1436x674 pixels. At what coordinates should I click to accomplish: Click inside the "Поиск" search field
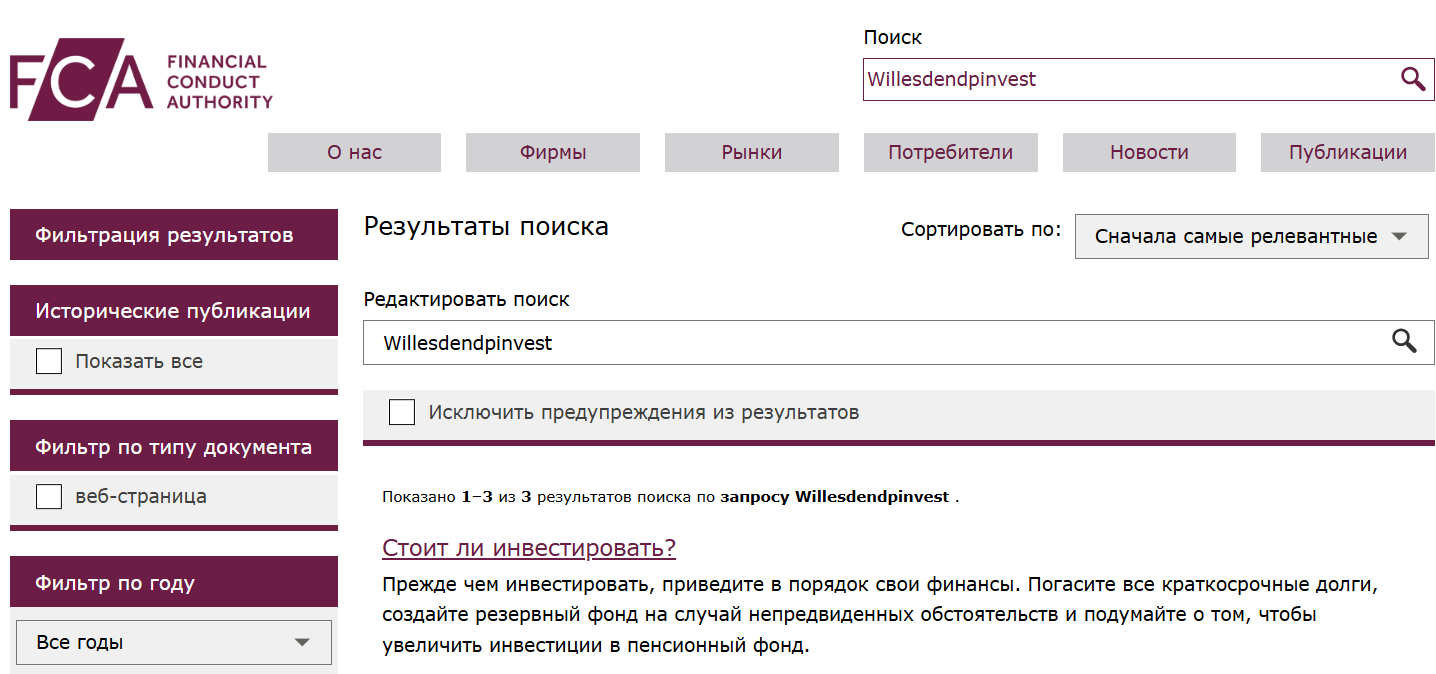[1100, 79]
